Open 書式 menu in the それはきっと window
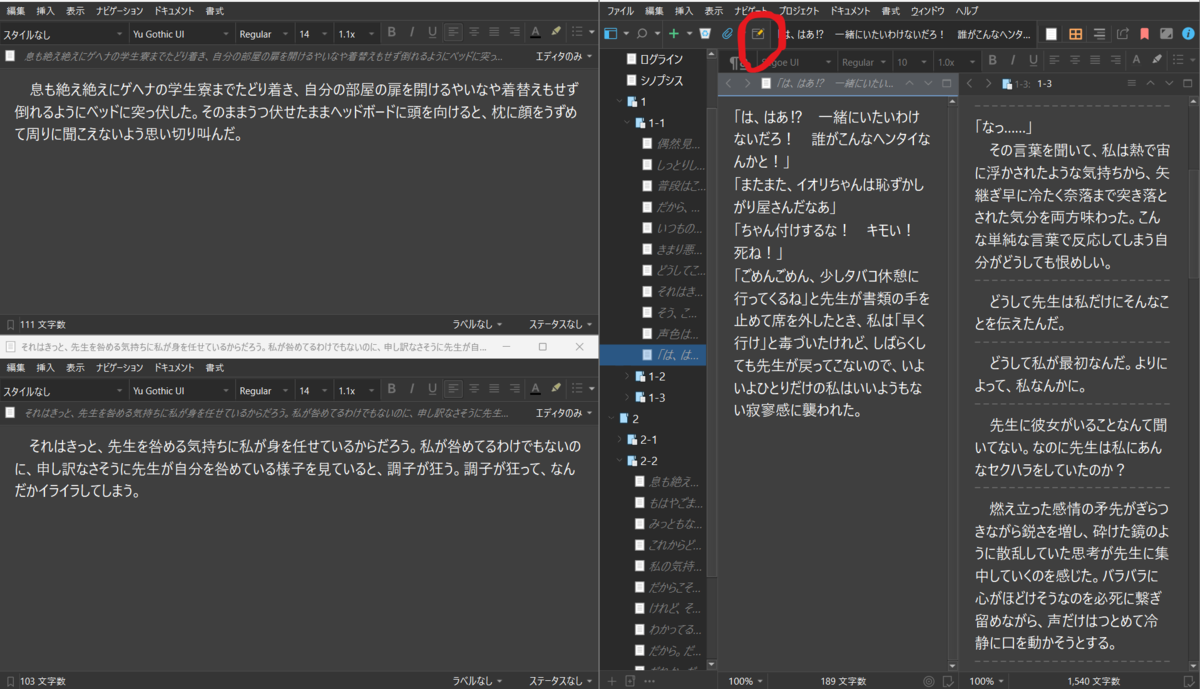Screen dimensions: 1200x689 pyautogui.click(x=214, y=367)
